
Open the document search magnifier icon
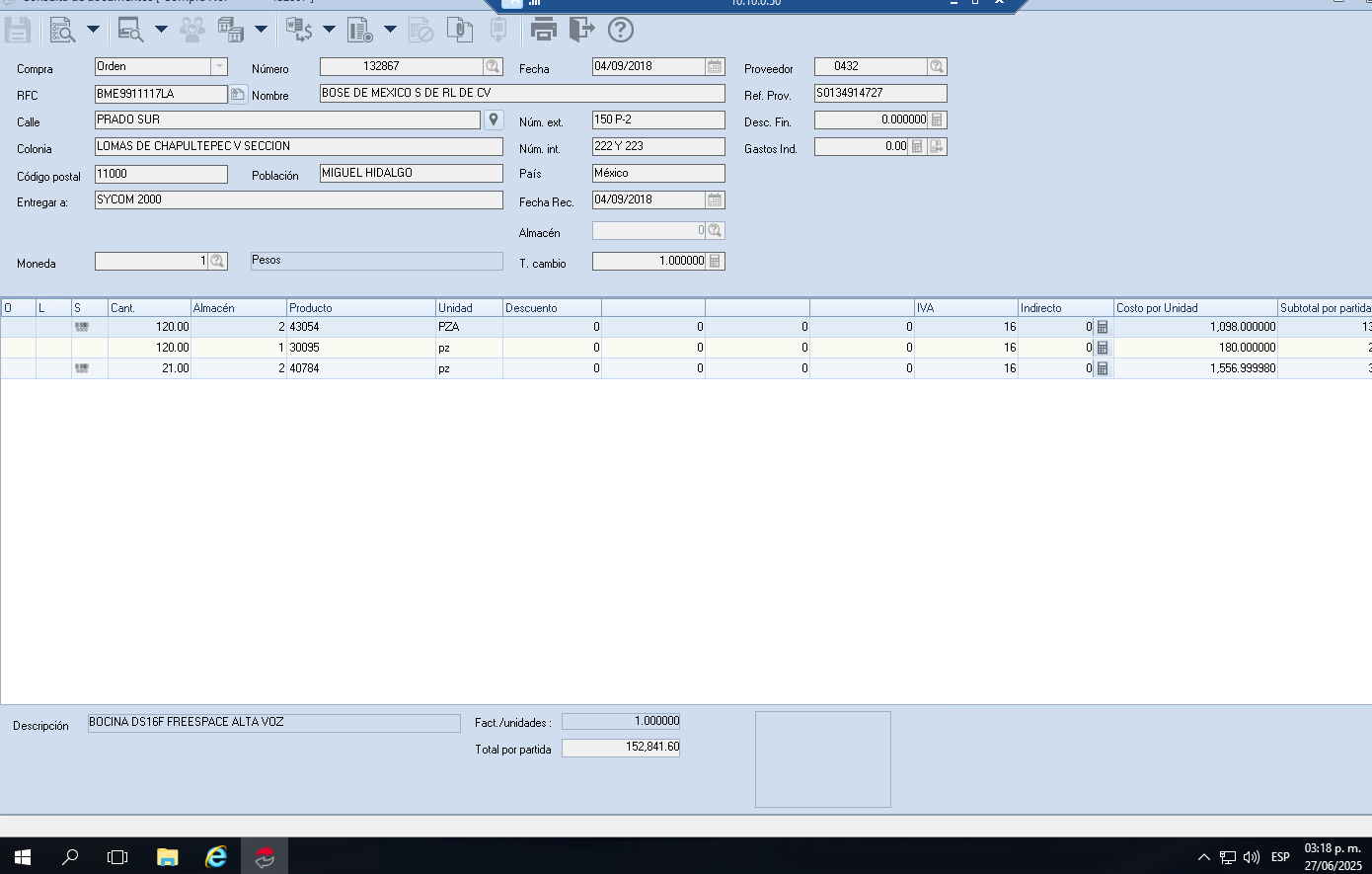pyautogui.click(x=62, y=30)
